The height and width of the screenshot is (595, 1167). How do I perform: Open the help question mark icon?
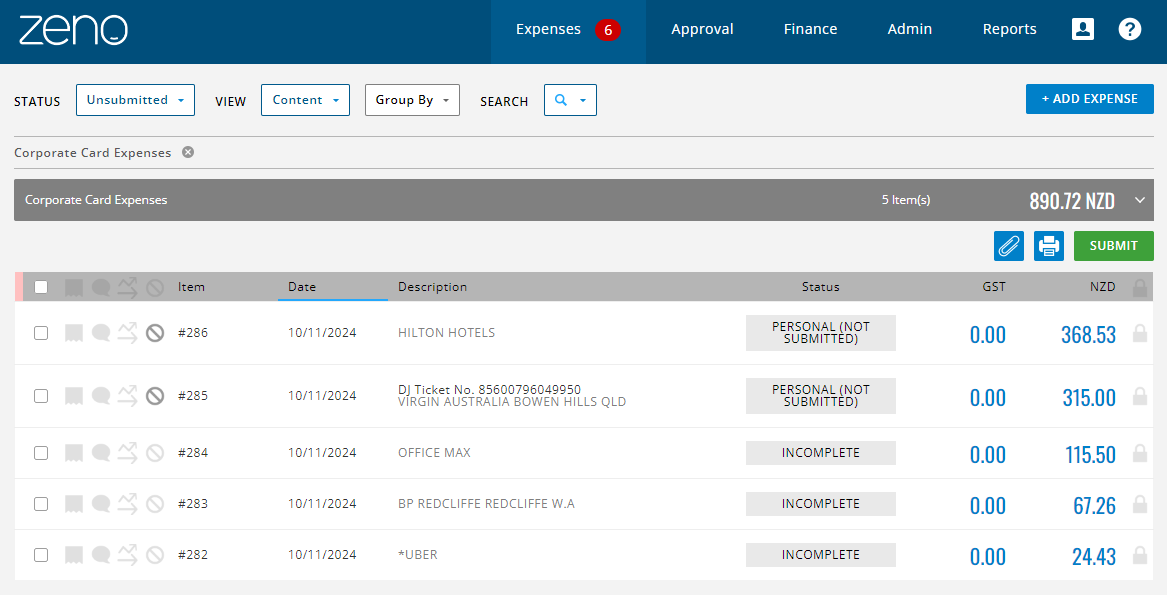click(1129, 29)
